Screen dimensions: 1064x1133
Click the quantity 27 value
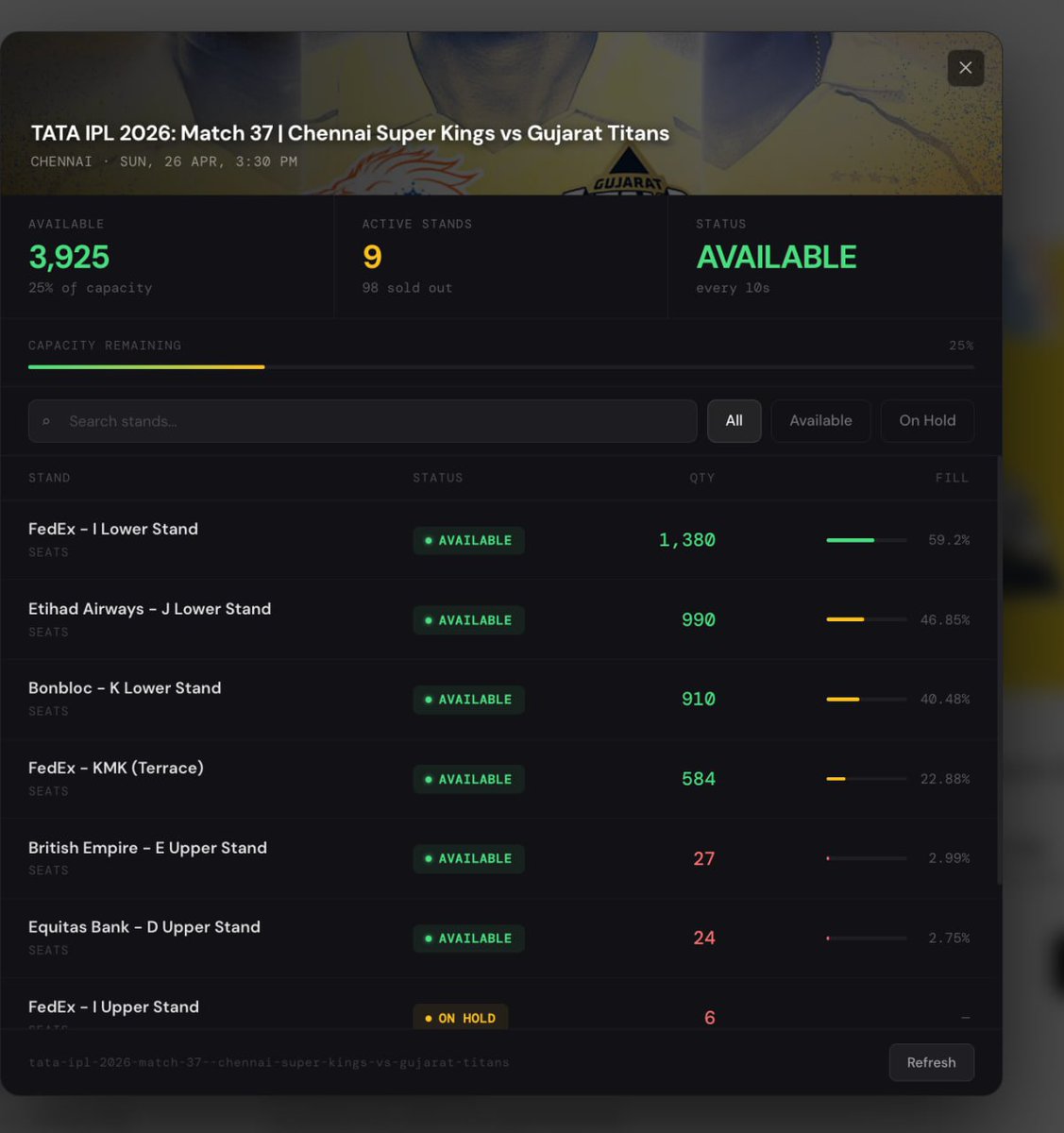pyautogui.click(x=704, y=858)
